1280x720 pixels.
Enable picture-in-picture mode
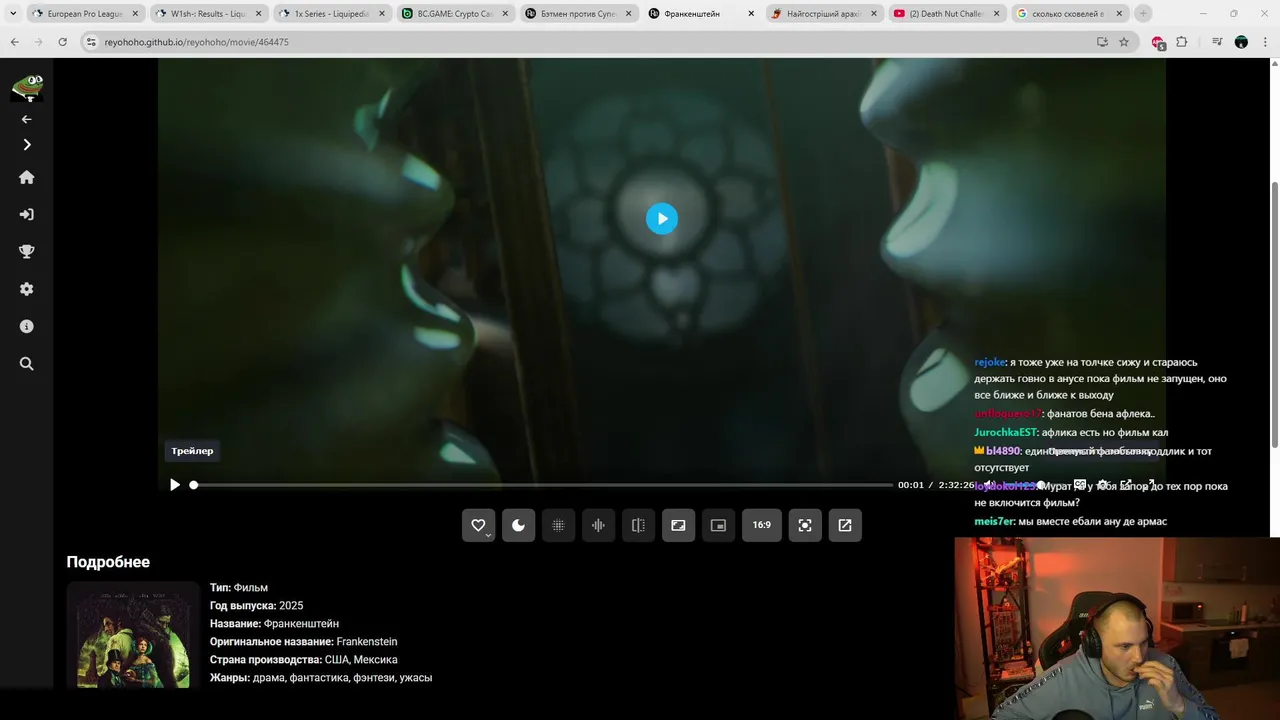coord(718,525)
